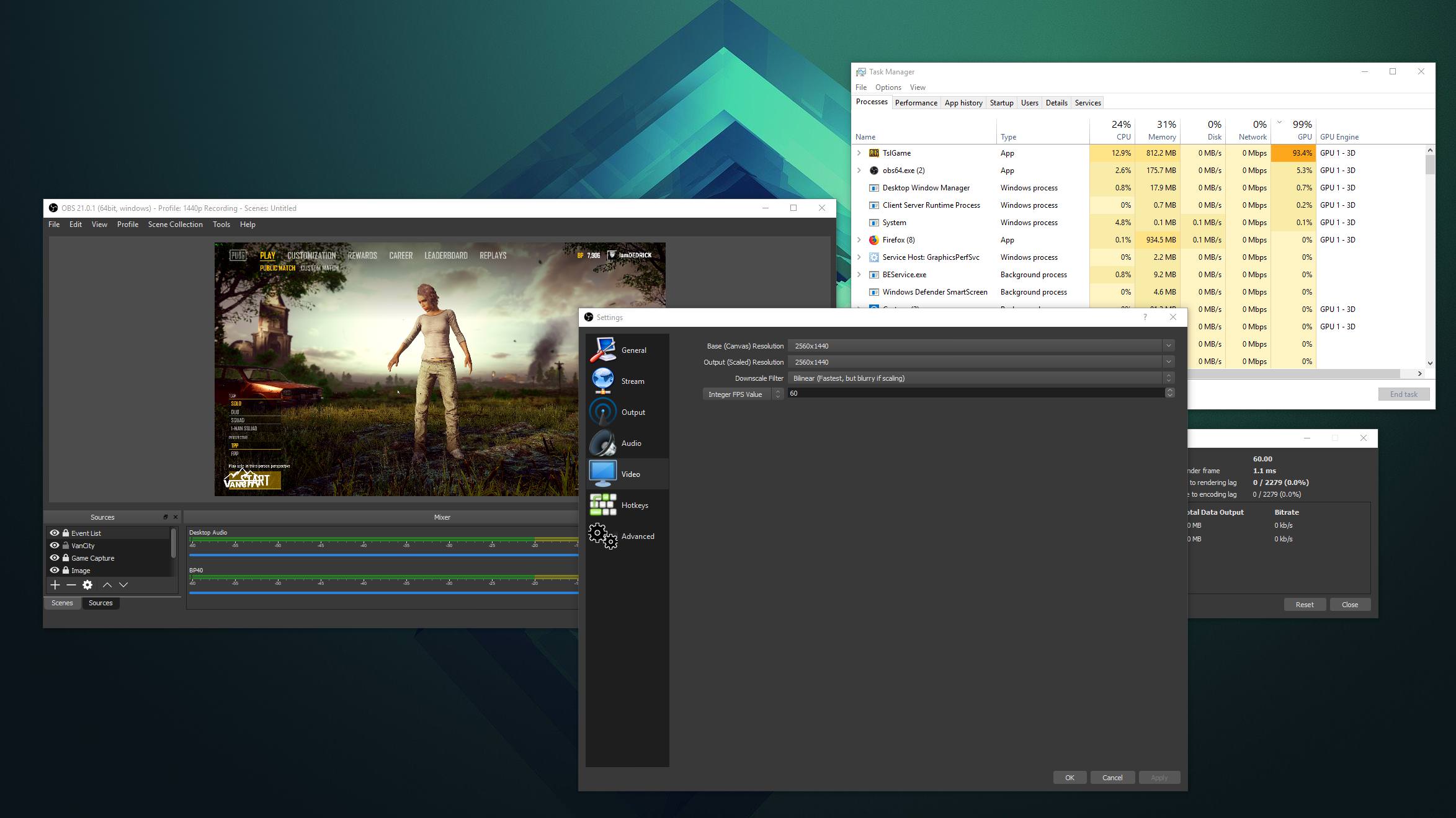Open OBS Scene Collection menu

[175, 224]
